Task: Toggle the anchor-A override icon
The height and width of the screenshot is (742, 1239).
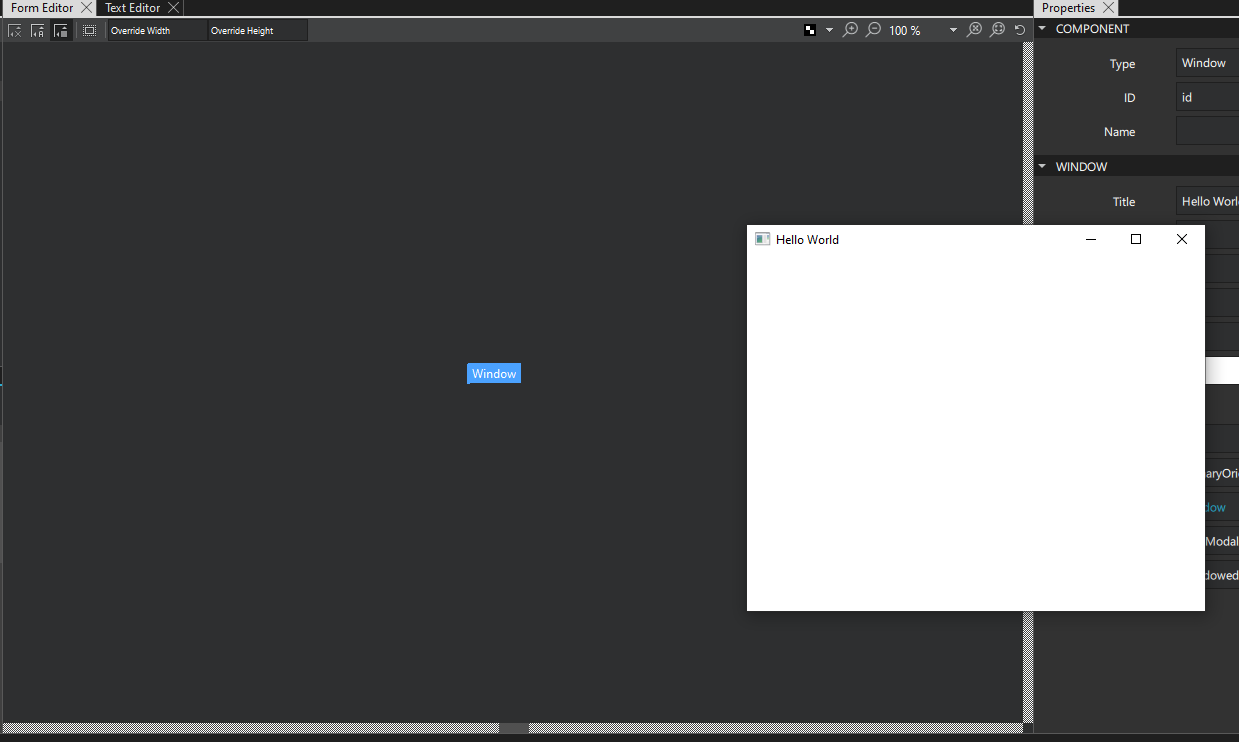Action: [x=37, y=30]
